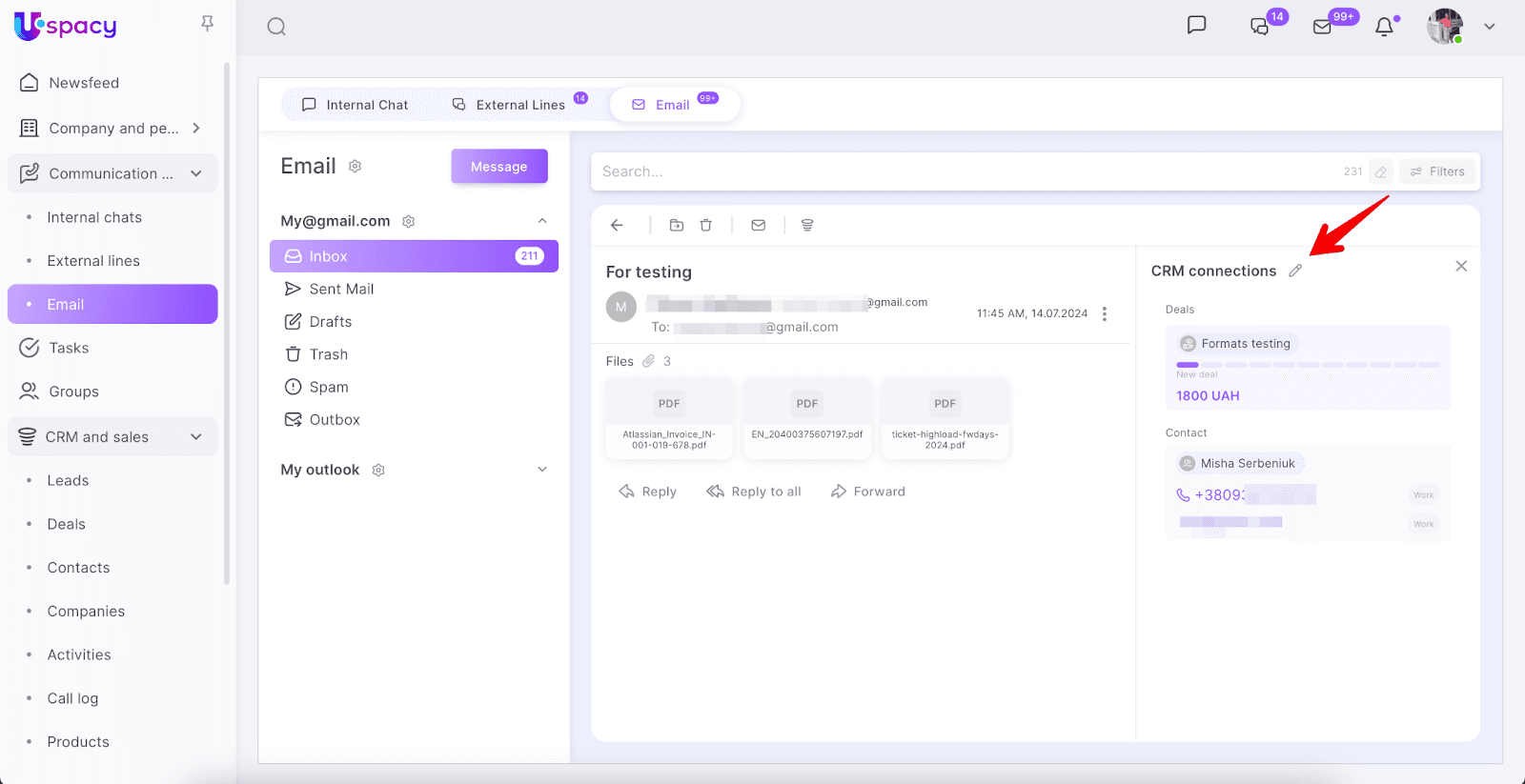Click the three-dot menu on the email
Screen dimensions: 1525x784
point(1104,313)
